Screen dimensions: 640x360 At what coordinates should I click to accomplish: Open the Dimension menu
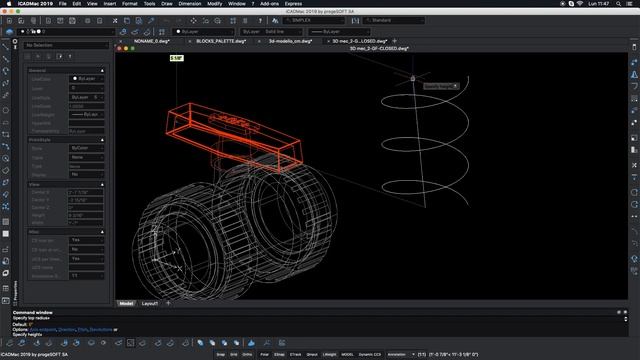click(190, 4)
